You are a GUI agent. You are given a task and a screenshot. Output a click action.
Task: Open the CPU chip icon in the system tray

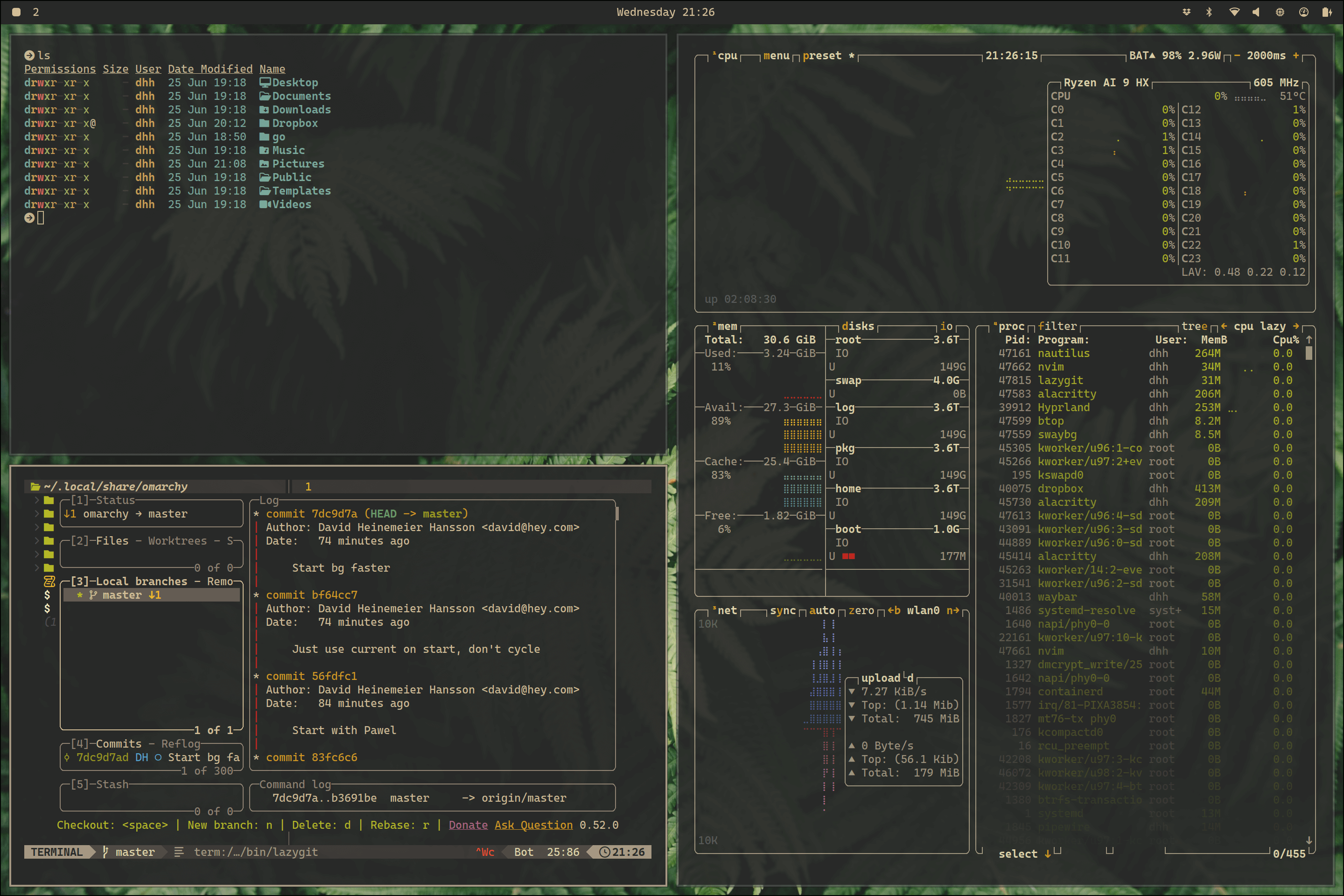1280,12
